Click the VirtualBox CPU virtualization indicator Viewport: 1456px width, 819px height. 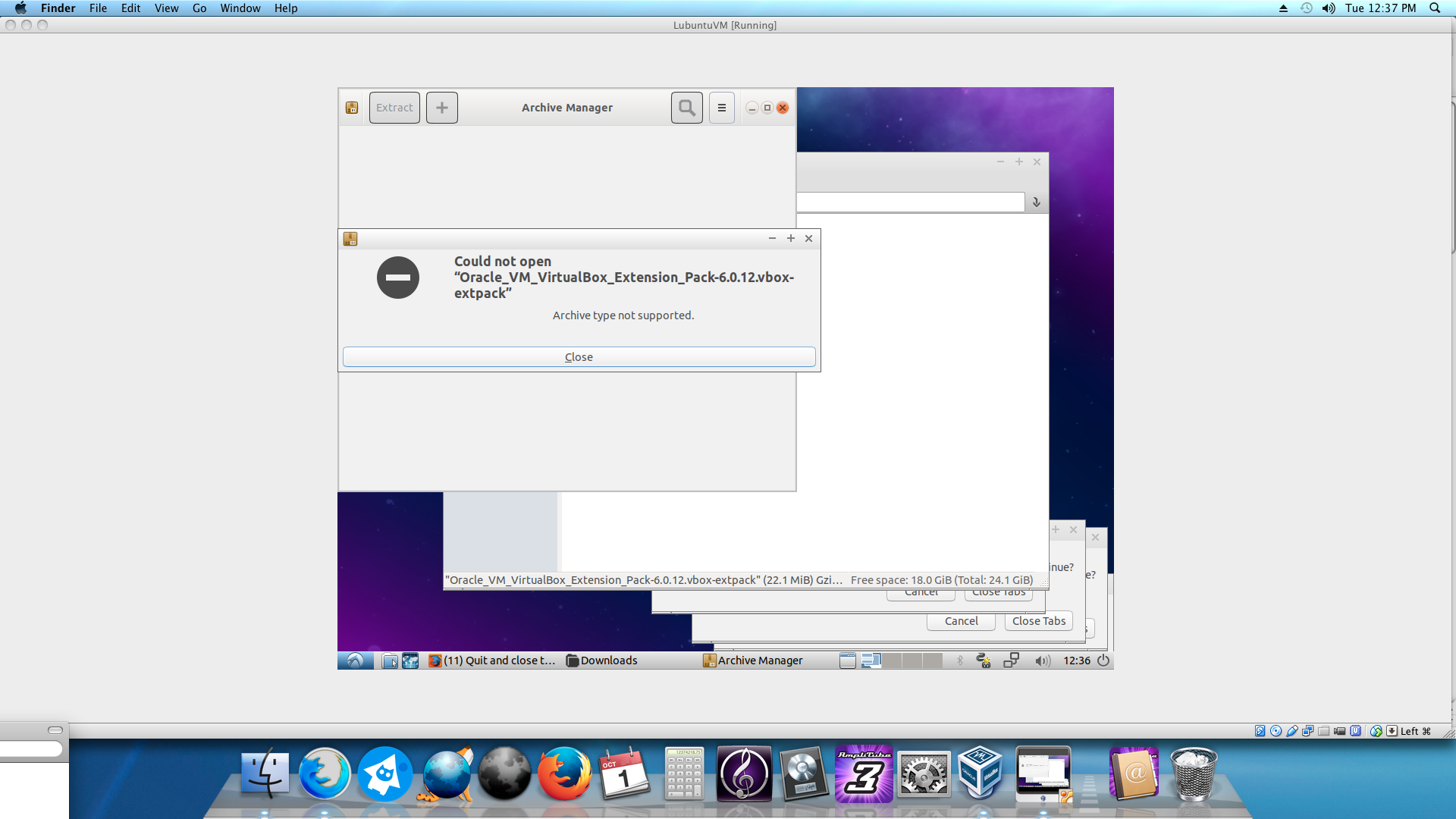1355,731
